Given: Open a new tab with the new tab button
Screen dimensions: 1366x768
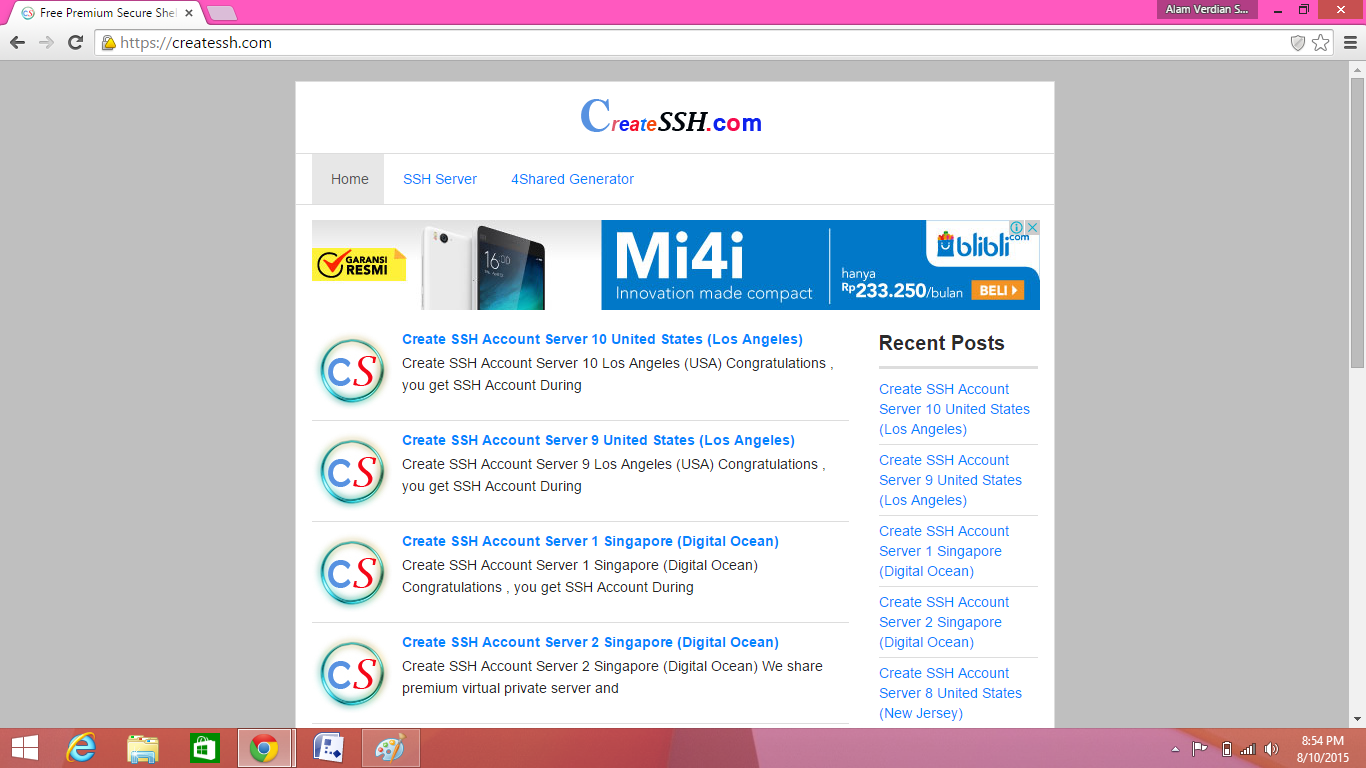Looking at the screenshot, I should (221, 13).
